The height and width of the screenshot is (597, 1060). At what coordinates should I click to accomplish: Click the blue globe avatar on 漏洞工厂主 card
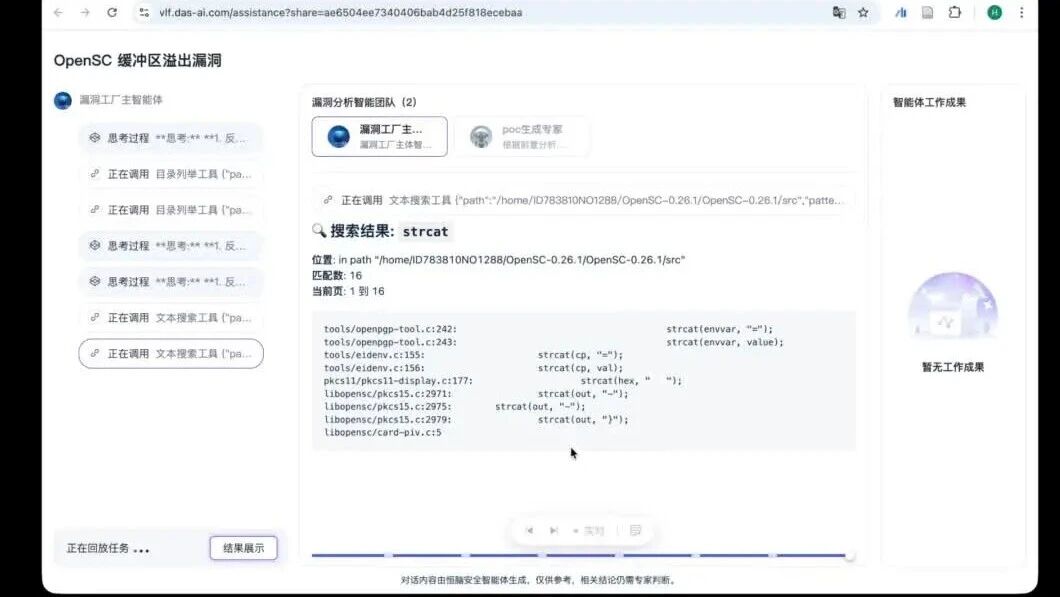(339, 137)
